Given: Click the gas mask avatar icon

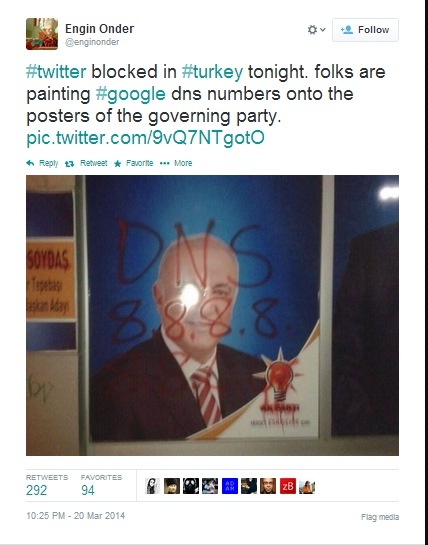Looking at the screenshot, I should coord(191,486).
